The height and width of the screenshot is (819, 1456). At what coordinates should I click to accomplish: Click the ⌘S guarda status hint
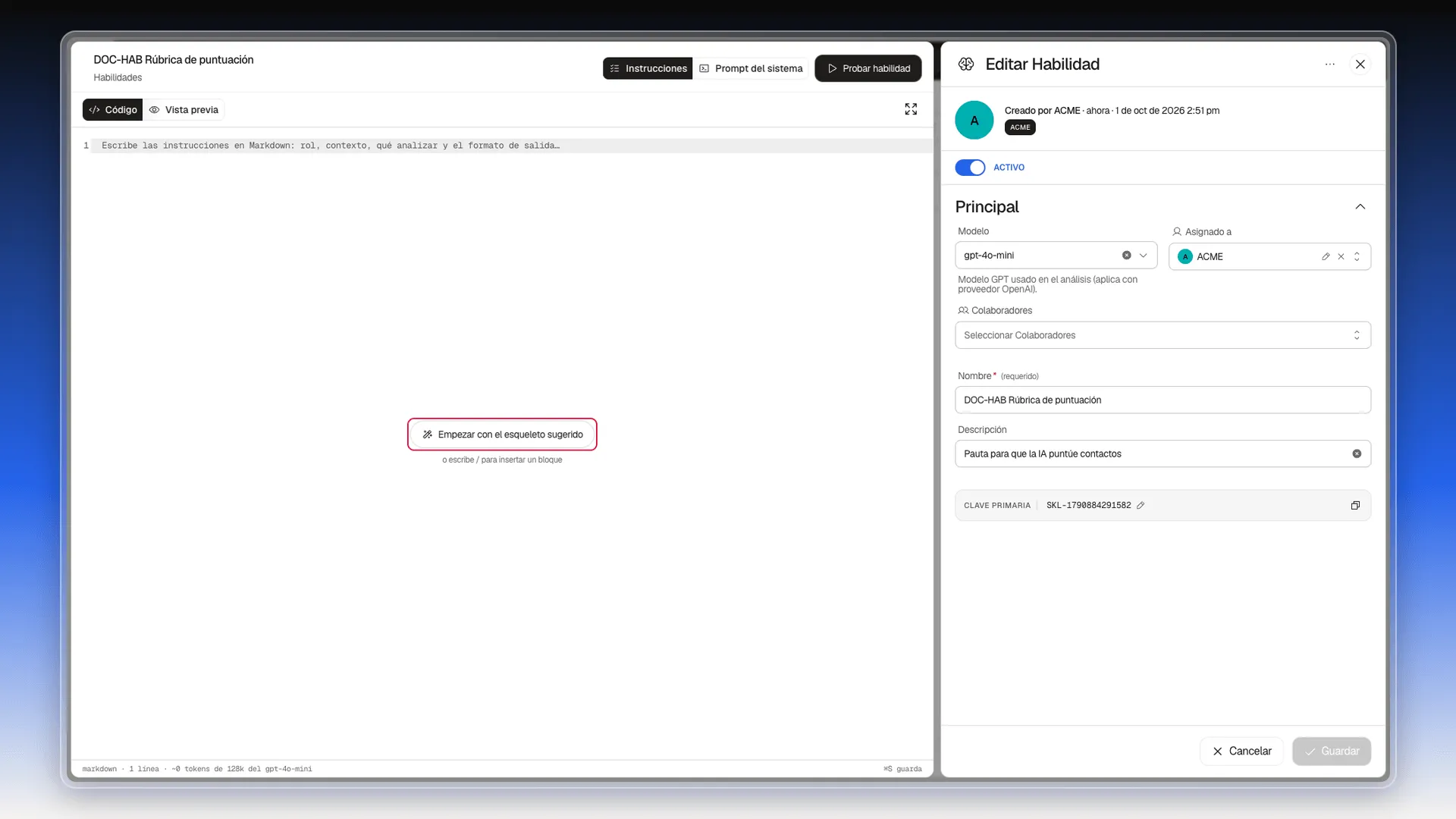coord(902,769)
